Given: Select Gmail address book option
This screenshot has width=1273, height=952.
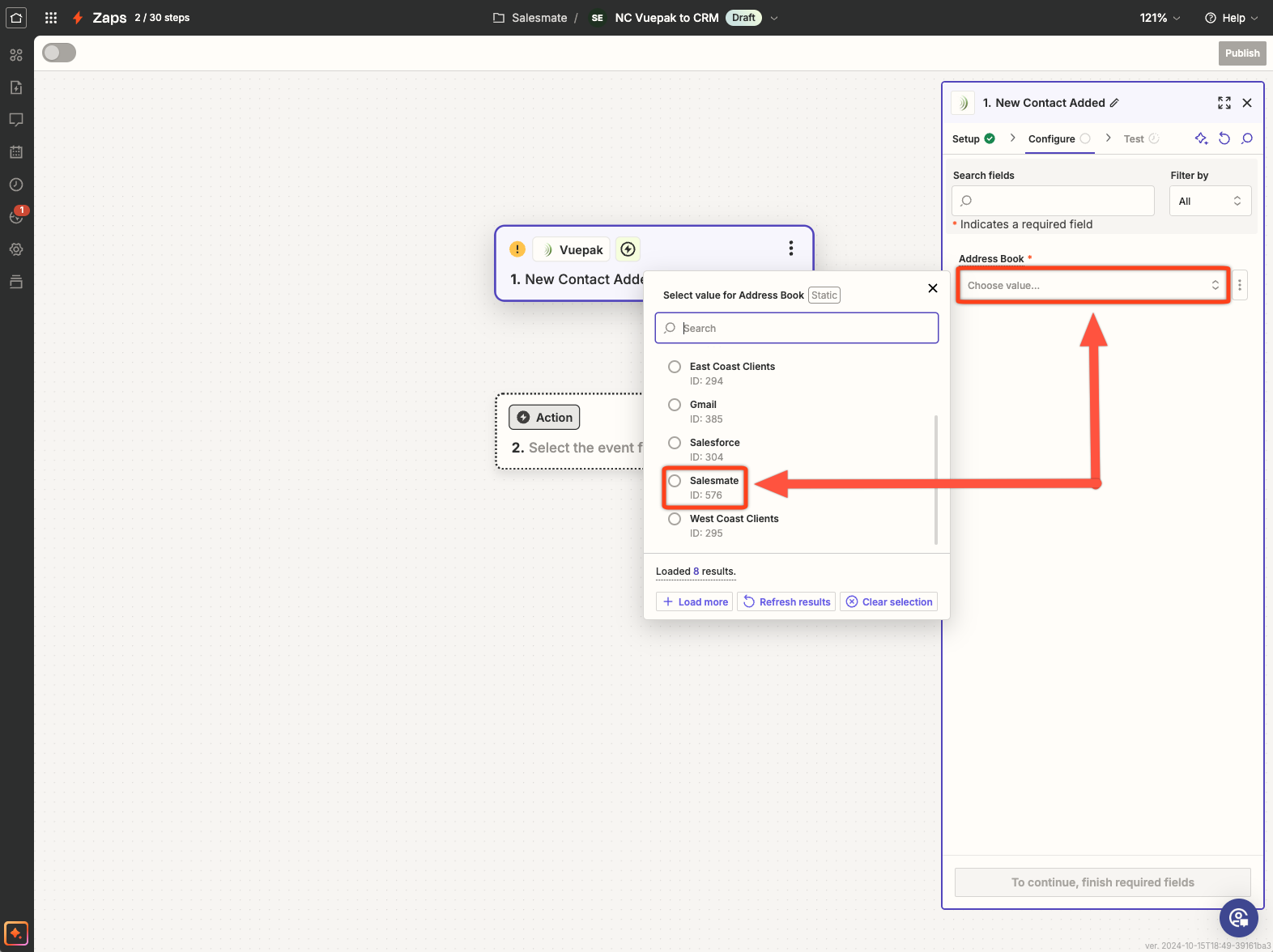Looking at the screenshot, I should [x=675, y=405].
